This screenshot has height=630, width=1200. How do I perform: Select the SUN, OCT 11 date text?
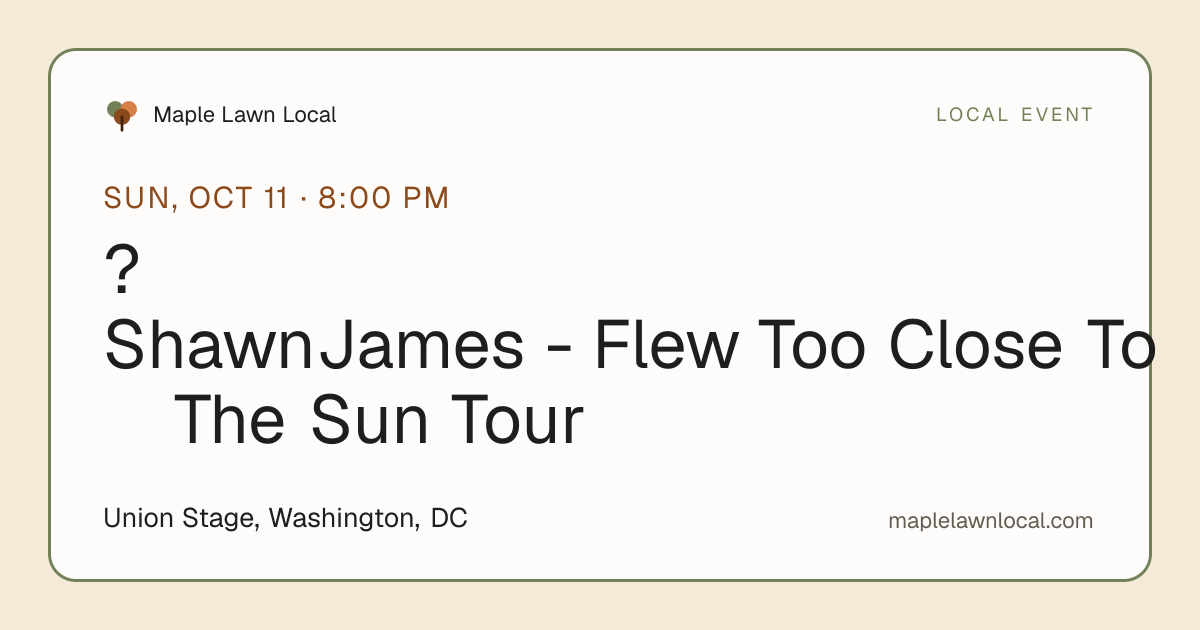click(196, 198)
